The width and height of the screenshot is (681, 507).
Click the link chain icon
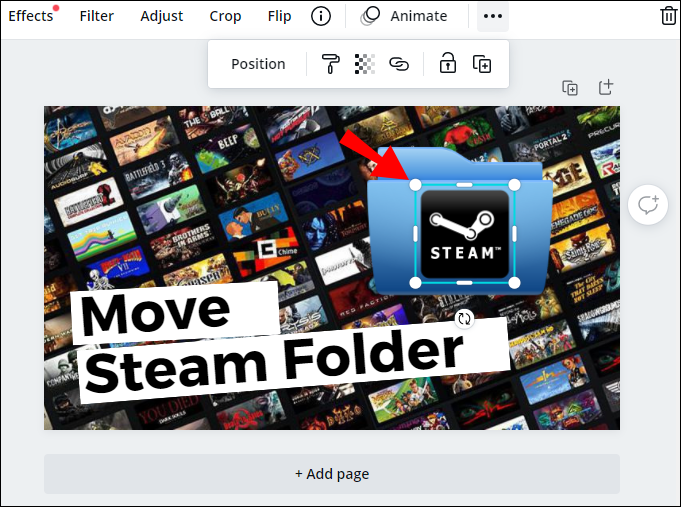[399, 64]
